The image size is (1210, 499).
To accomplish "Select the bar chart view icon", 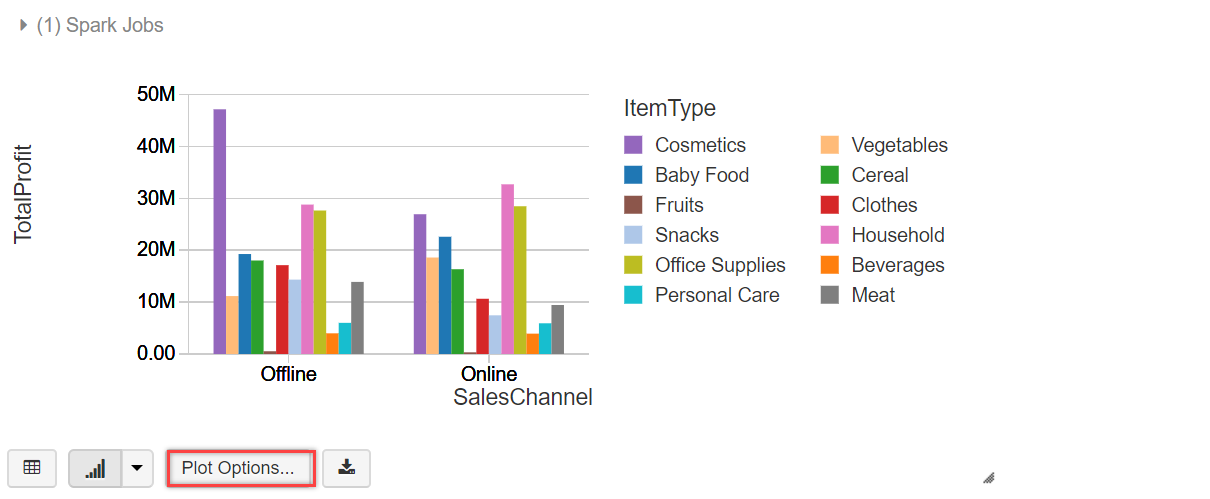I will 95,468.
